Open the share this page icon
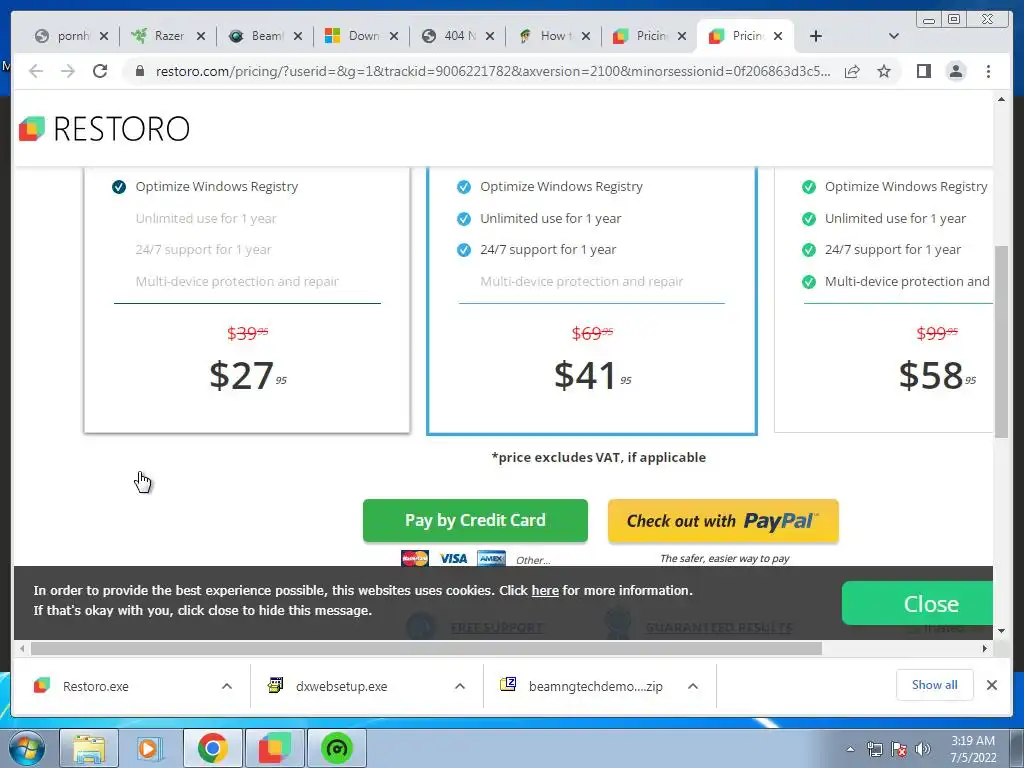 [852, 71]
